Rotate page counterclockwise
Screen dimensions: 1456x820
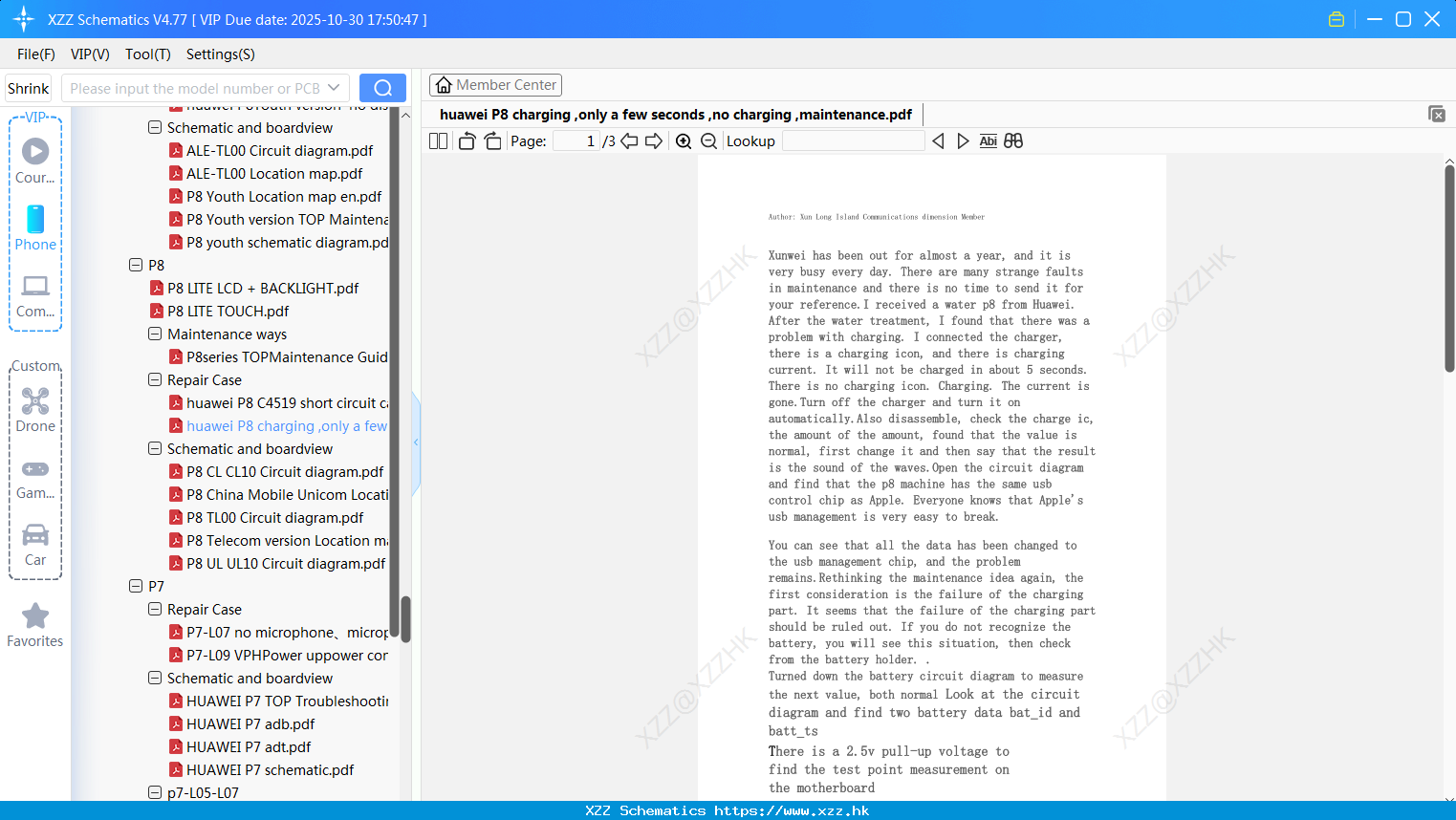click(467, 141)
